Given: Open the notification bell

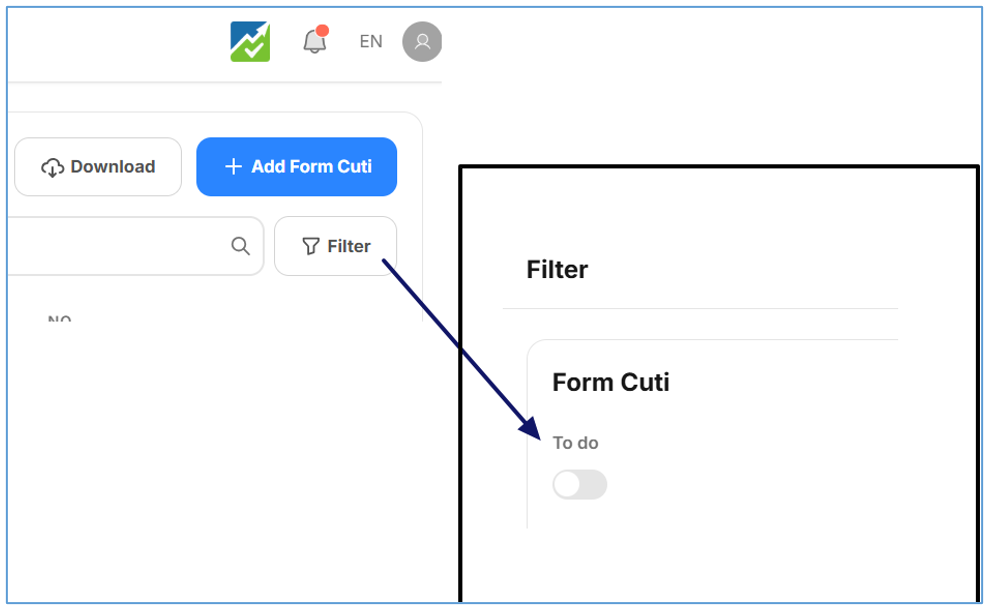Looking at the screenshot, I should 314,42.
